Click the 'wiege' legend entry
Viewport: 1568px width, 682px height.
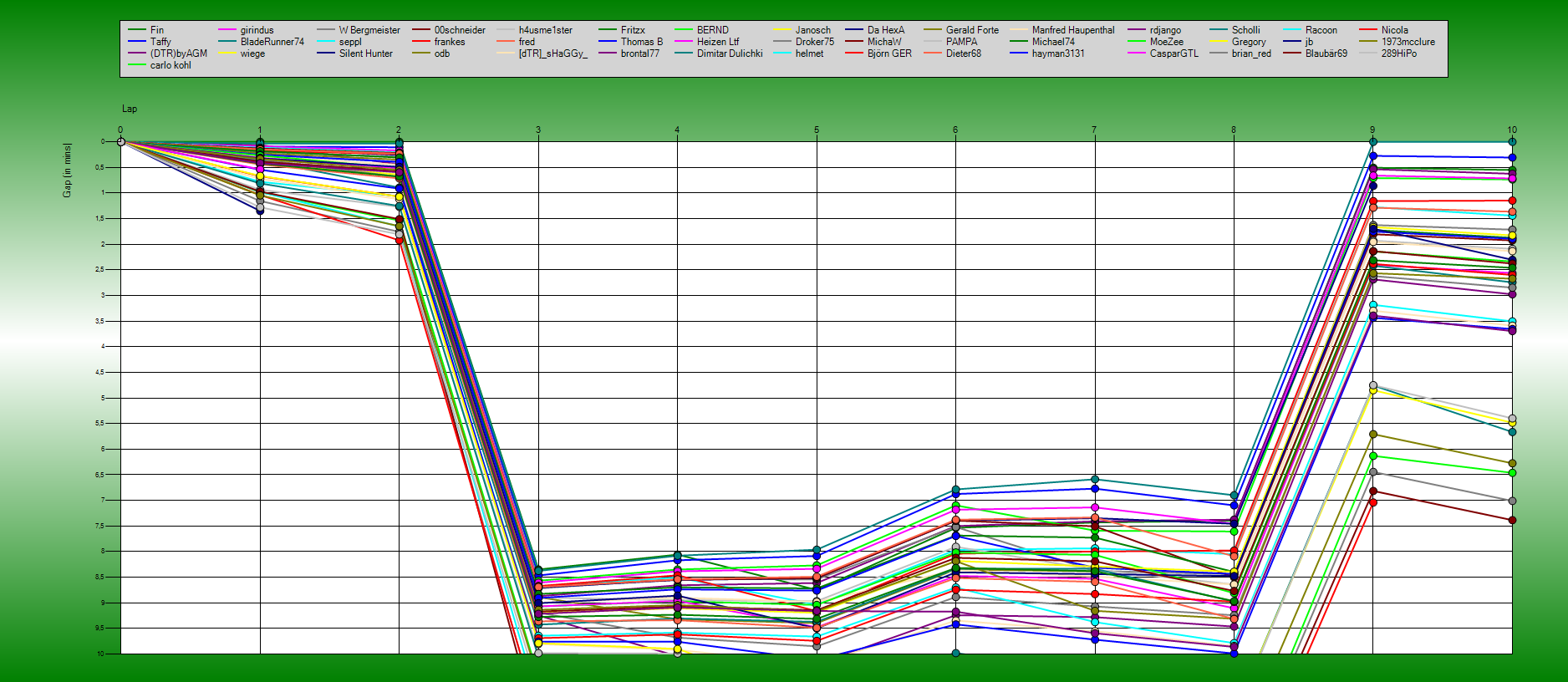[x=252, y=53]
